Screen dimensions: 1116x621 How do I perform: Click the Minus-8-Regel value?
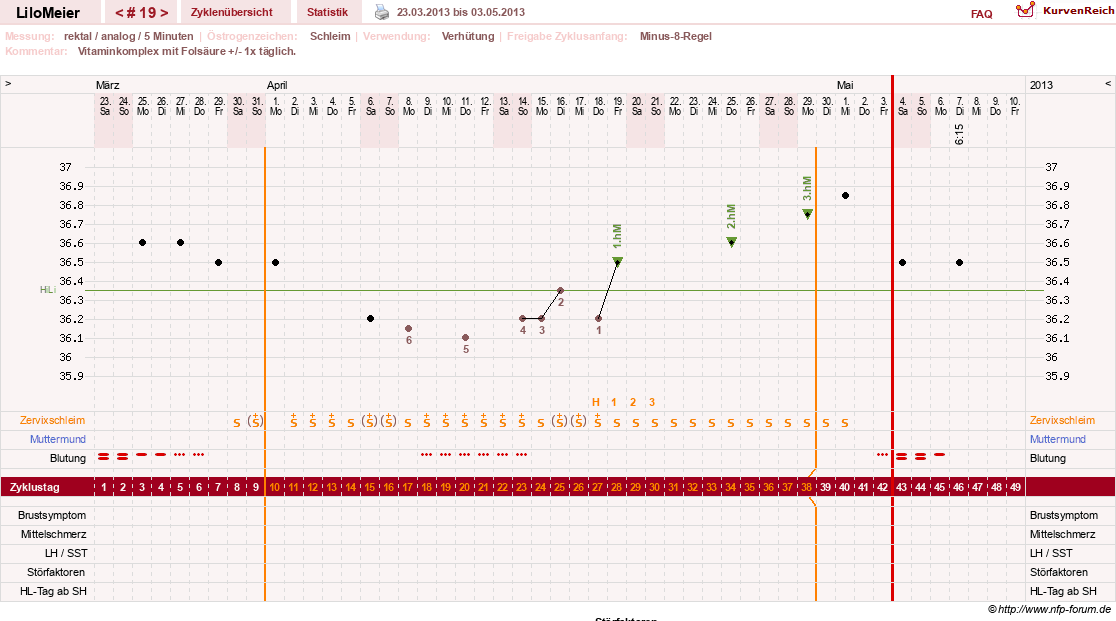point(675,36)
